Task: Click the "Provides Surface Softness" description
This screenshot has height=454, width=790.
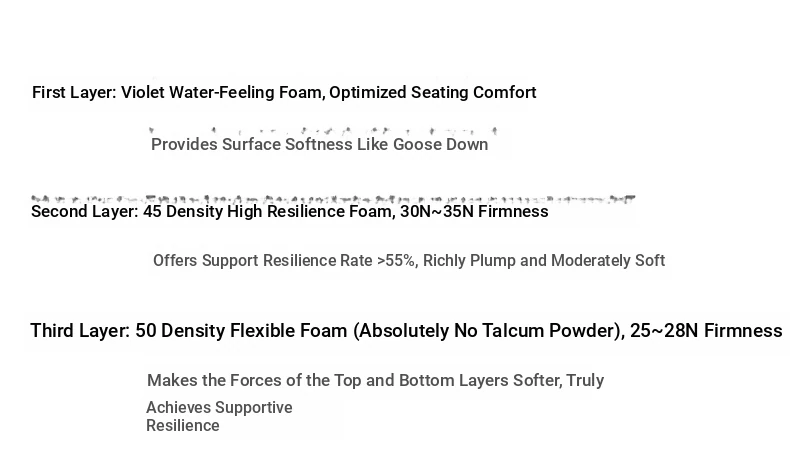Action: tap(252, 145)
